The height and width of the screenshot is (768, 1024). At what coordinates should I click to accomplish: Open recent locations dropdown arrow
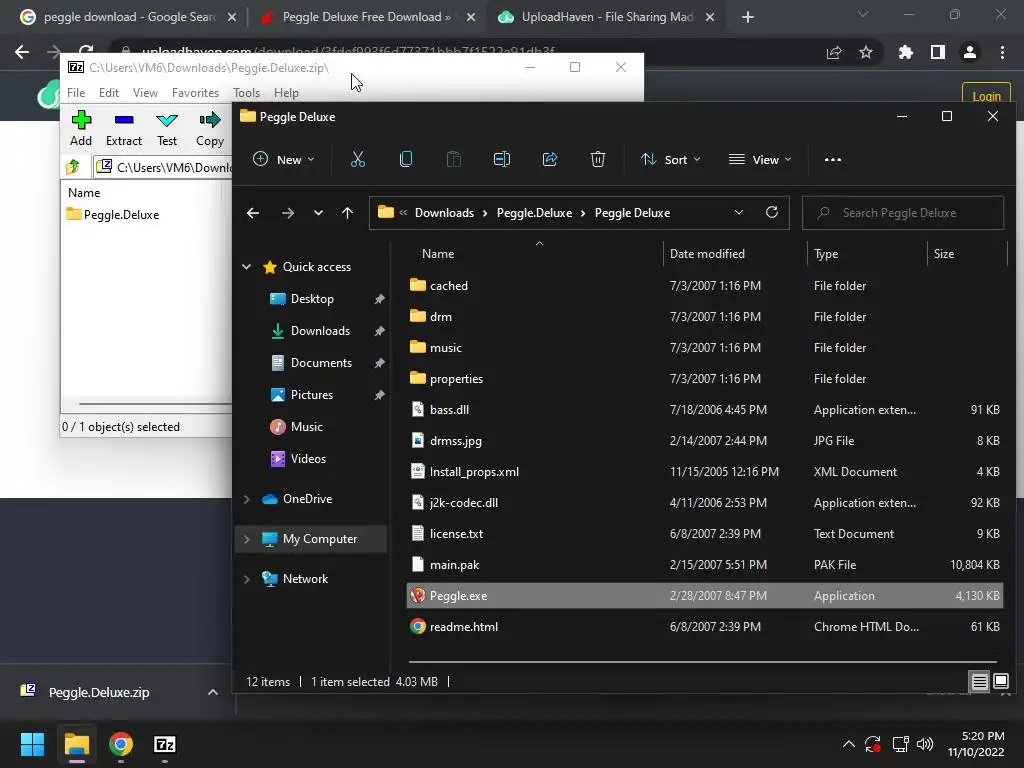click(x=318, y=213)
